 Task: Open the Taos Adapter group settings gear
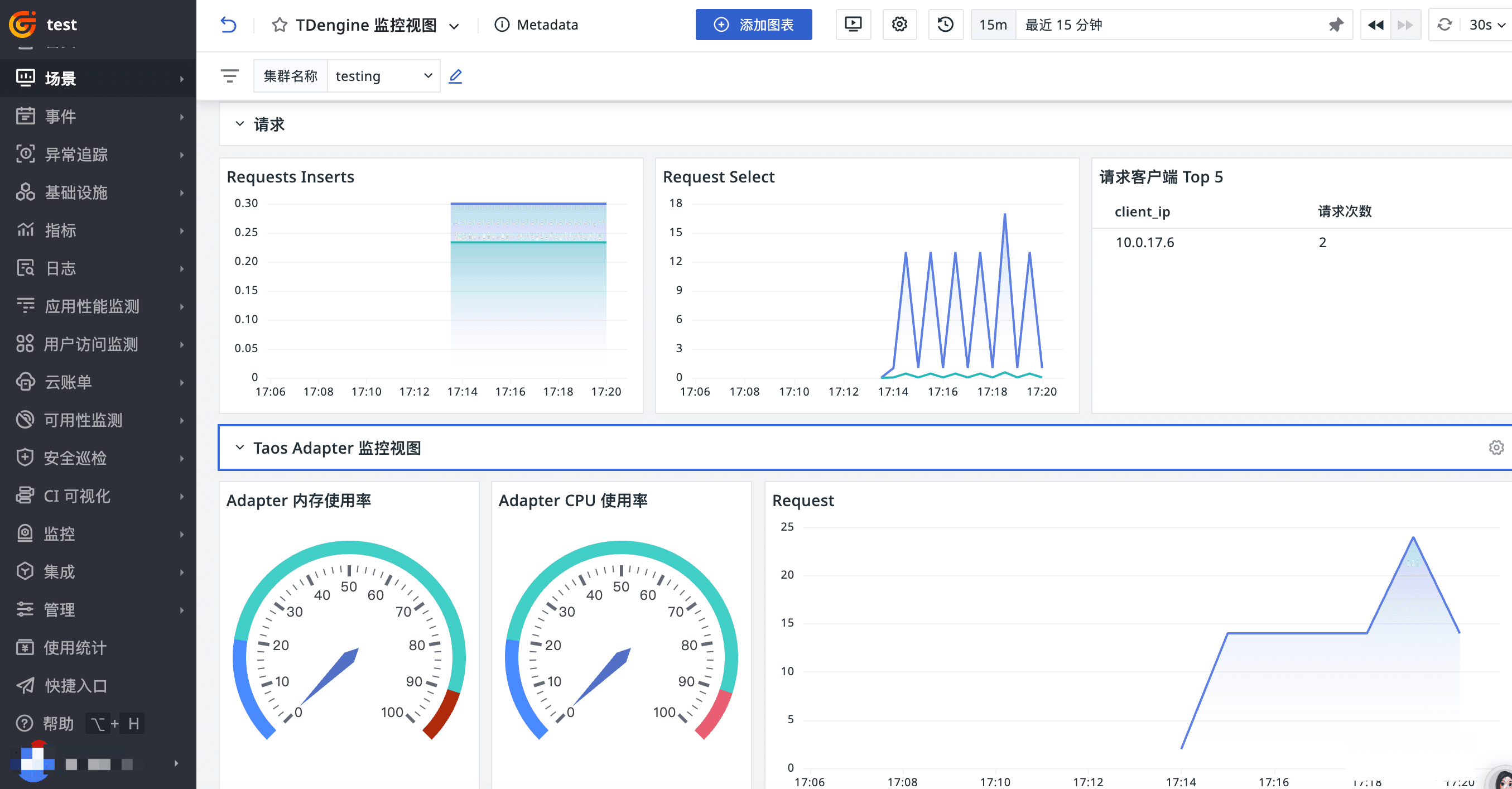(1496, 448)
